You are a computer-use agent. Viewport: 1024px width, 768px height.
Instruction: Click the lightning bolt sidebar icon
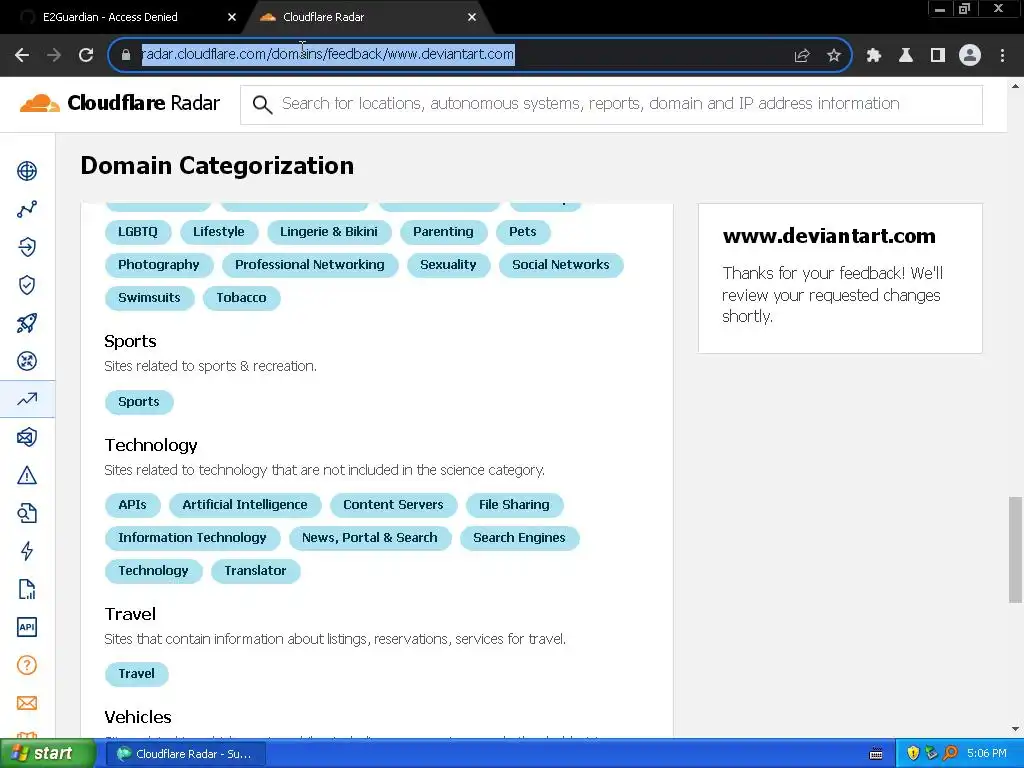click(x=27, y=551)
